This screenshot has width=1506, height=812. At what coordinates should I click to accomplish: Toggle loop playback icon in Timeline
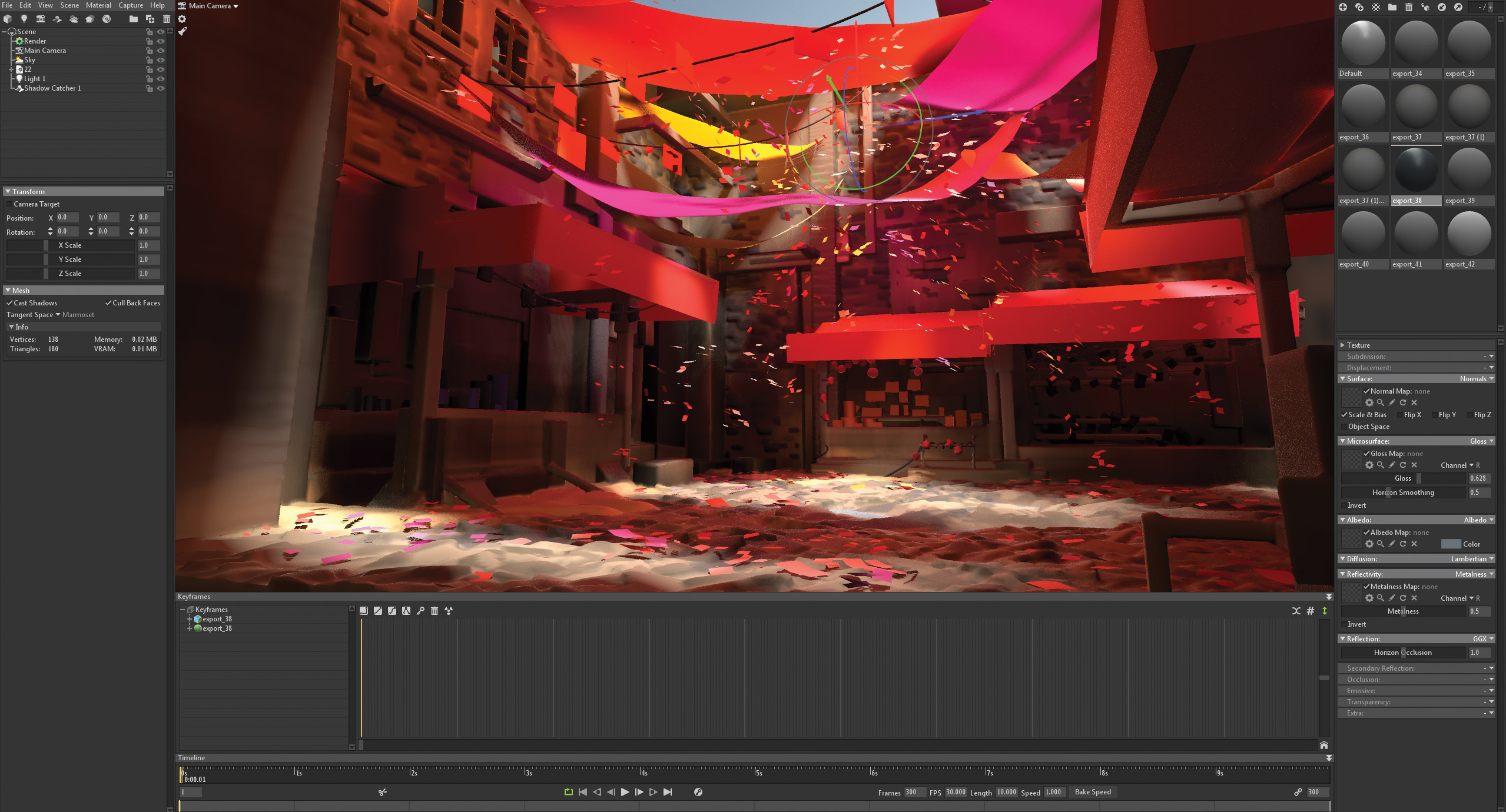point(569,792)
